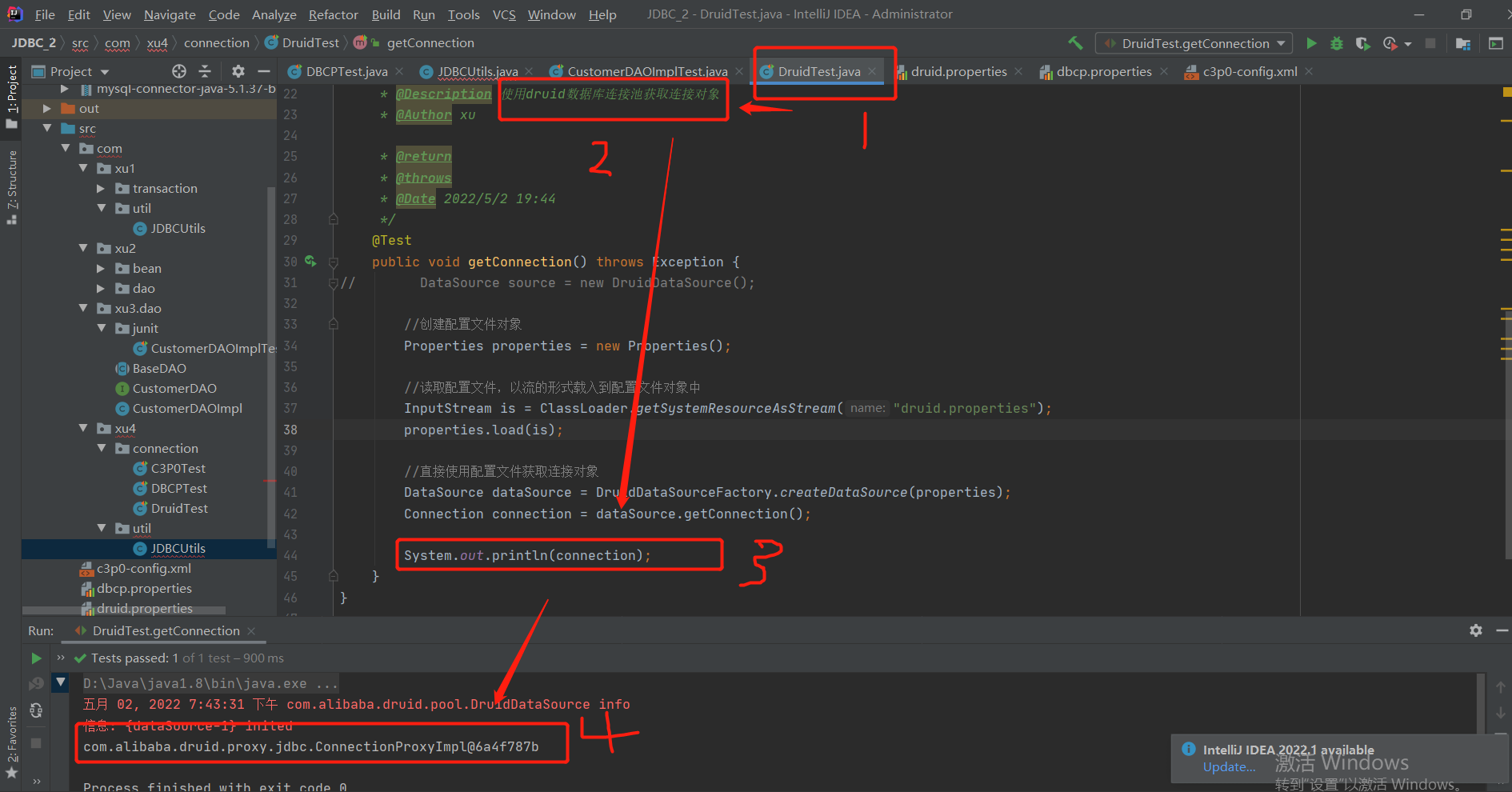This screenshot has width=1512, height=792.
Task: Click IntelliJ logo in the title bar
Action: pyautogui.click(x=14, y=14)
